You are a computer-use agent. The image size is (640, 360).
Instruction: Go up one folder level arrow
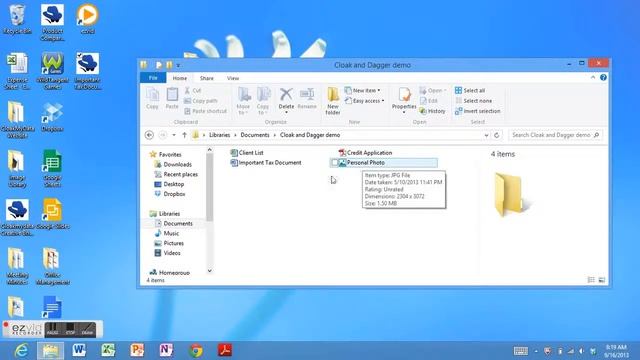pos(184,135)
